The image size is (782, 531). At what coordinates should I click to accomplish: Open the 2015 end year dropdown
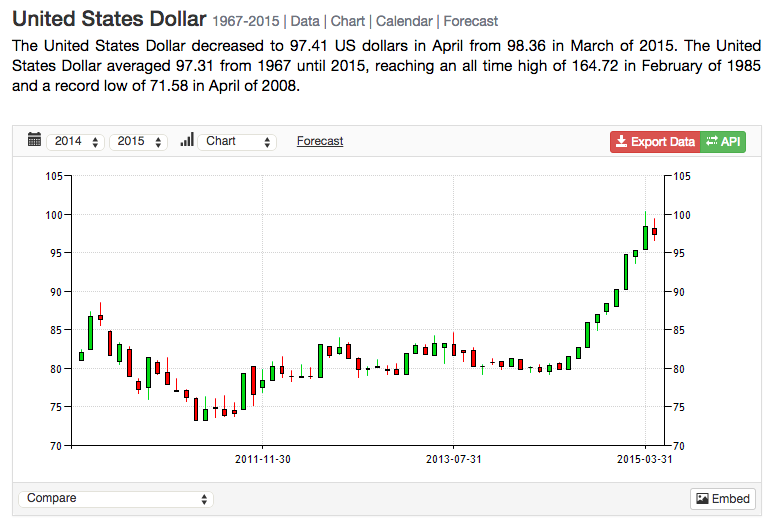[138, 142]
